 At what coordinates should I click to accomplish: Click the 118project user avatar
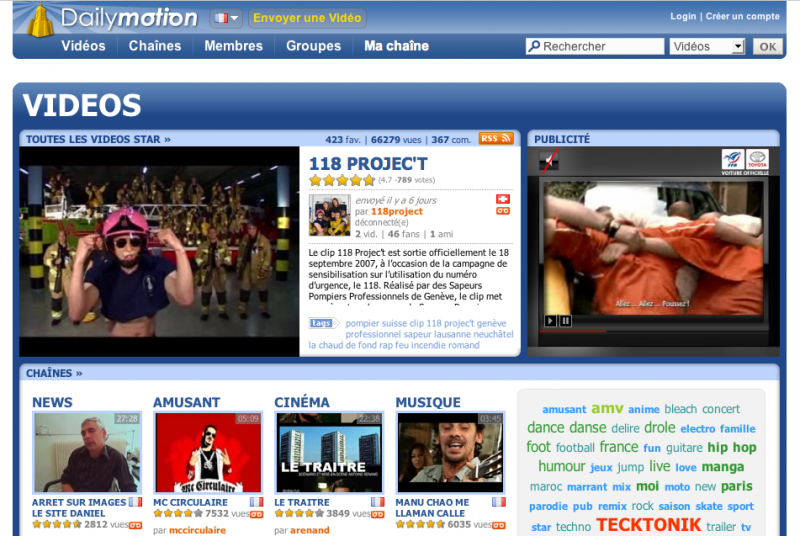pos(329,215)
